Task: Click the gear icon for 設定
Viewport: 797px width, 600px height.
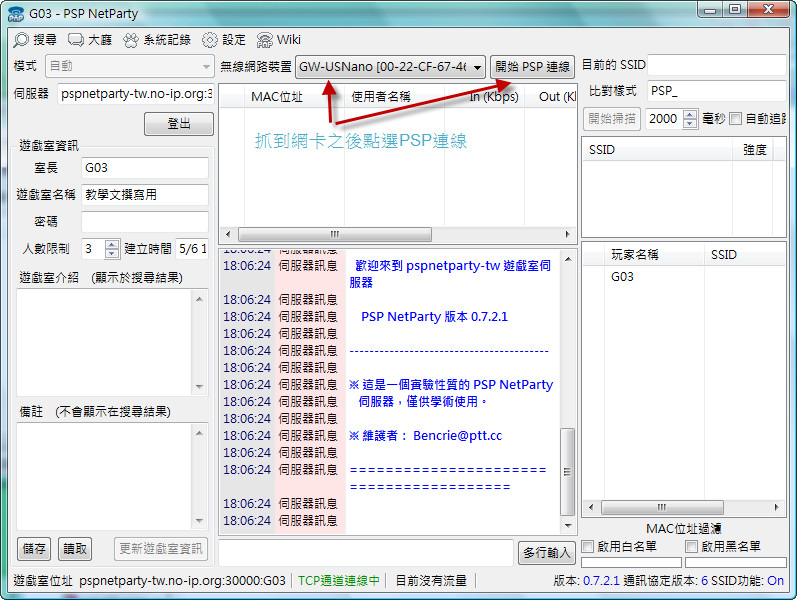Action: [x=209, y=40]
